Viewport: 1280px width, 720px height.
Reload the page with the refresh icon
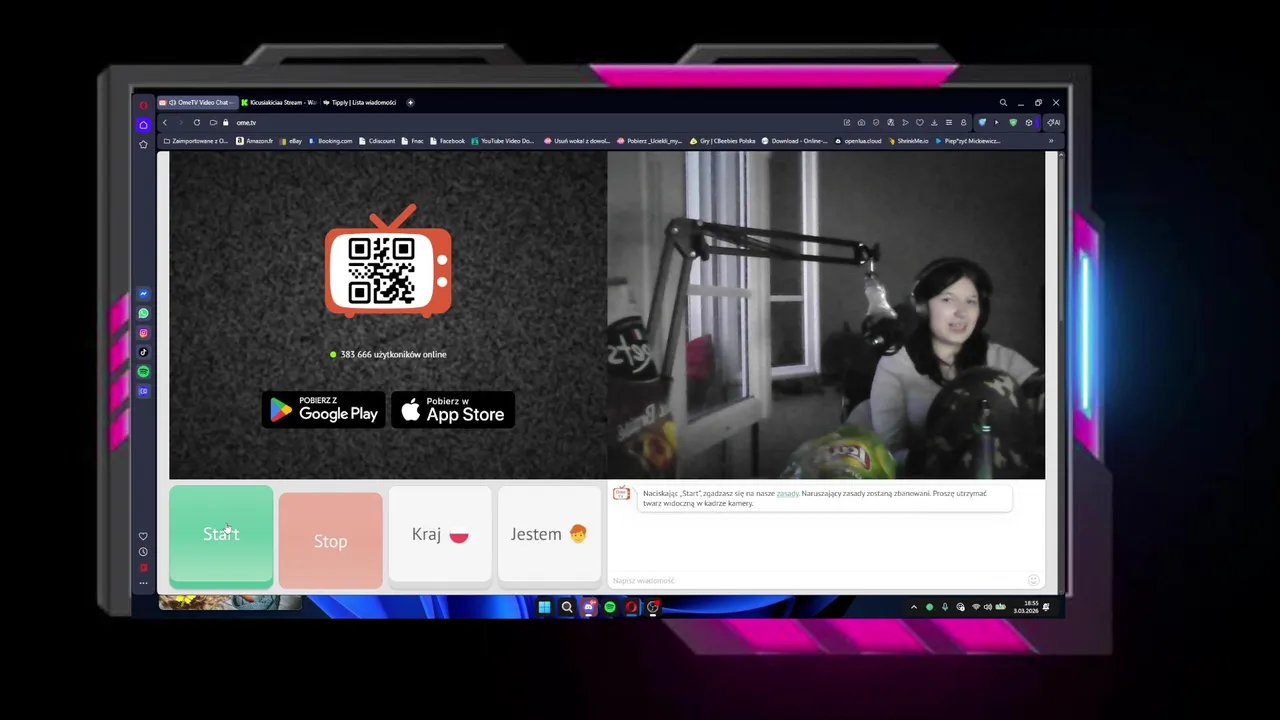pos(197,122)
